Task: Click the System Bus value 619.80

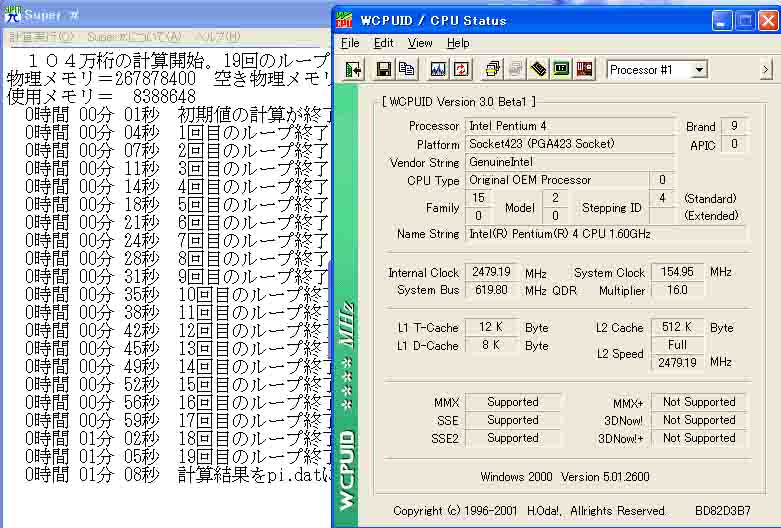Action: [x=492, y=290]
